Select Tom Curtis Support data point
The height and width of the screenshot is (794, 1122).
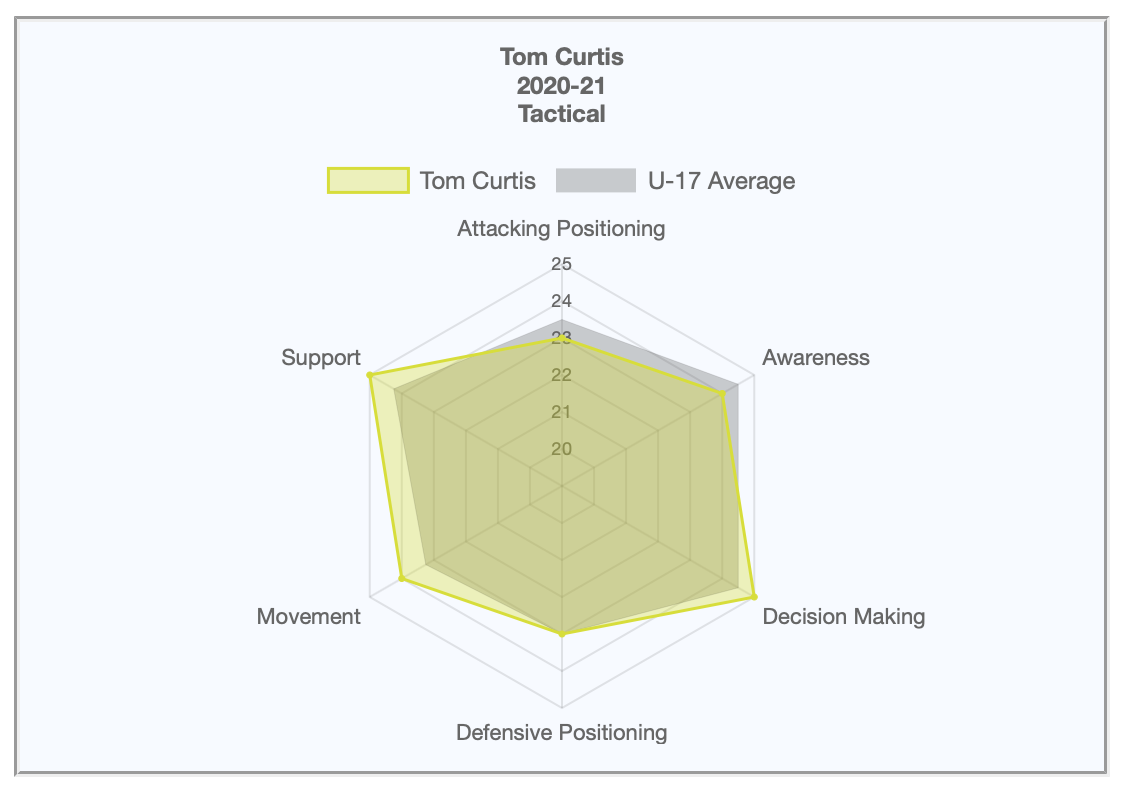click(x=369, y=375)
